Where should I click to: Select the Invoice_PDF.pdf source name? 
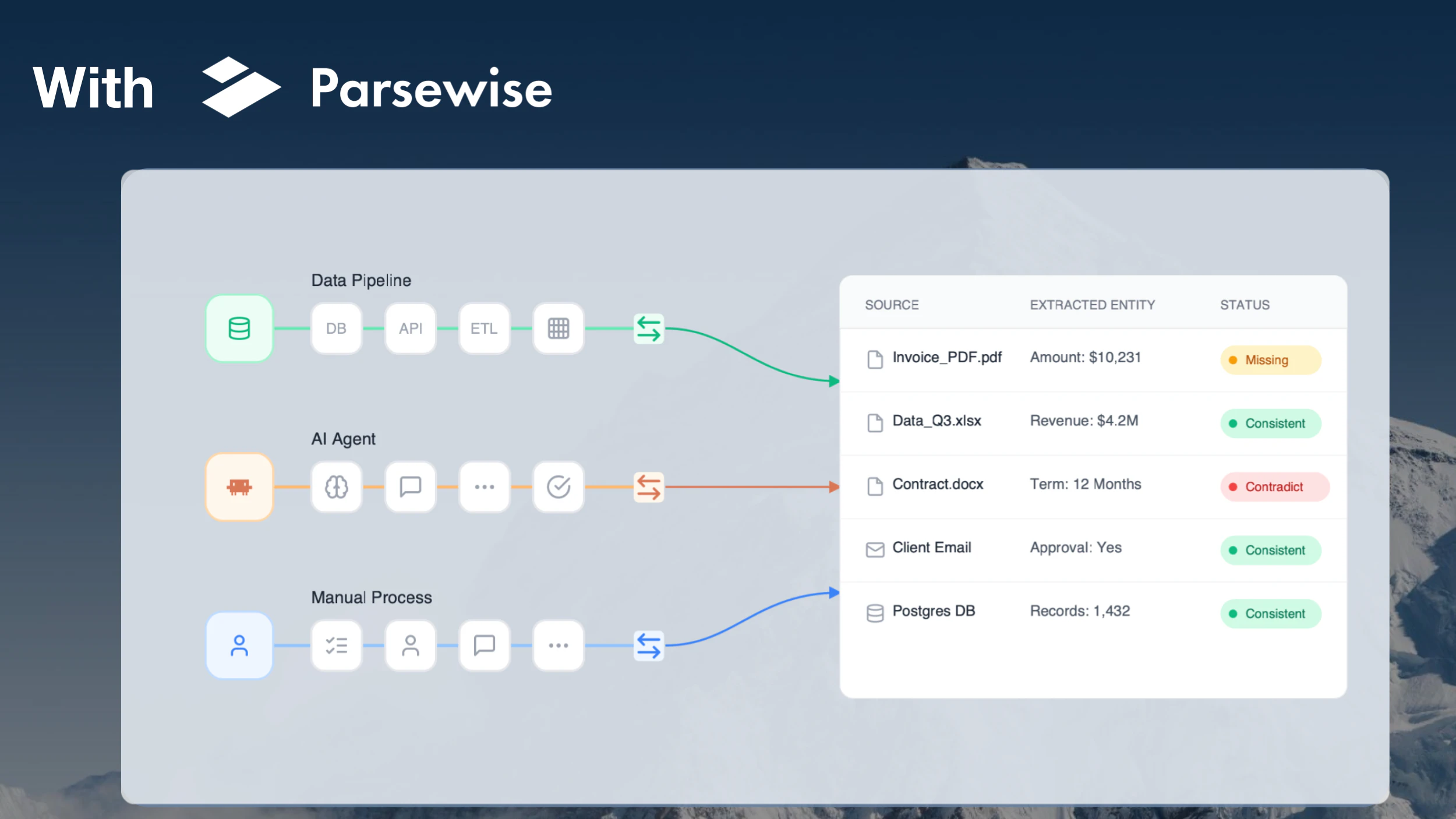(947, 358)
